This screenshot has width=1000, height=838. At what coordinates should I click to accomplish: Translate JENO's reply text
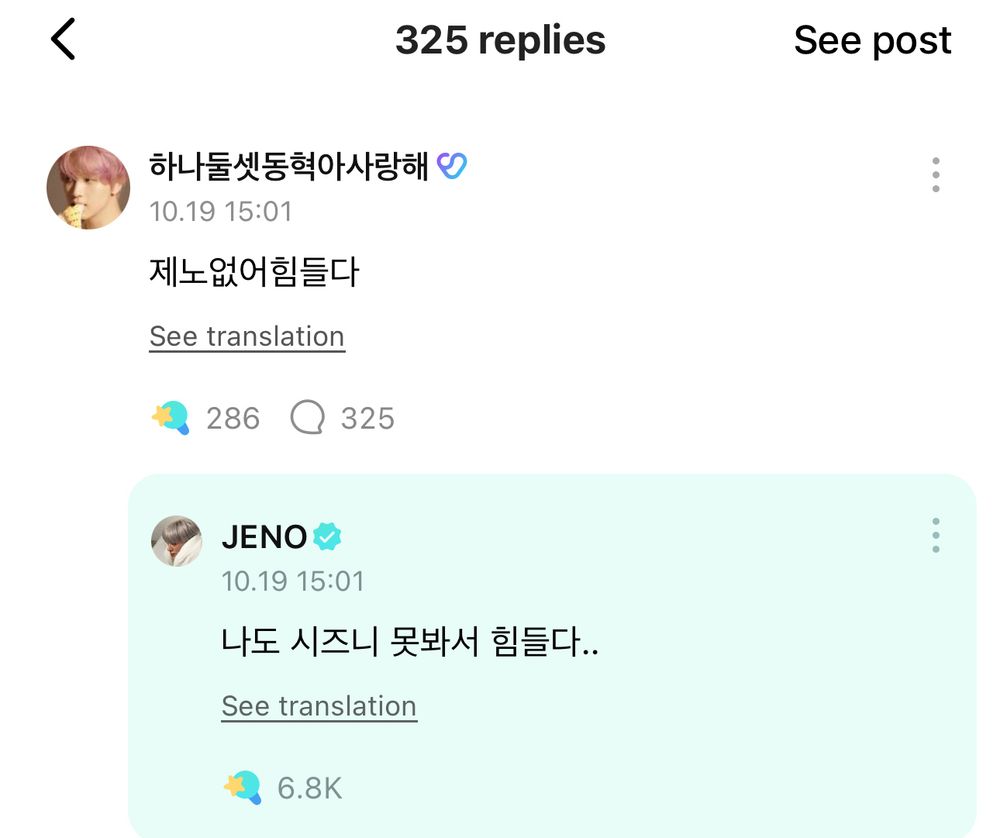click(x=319, y=706)
